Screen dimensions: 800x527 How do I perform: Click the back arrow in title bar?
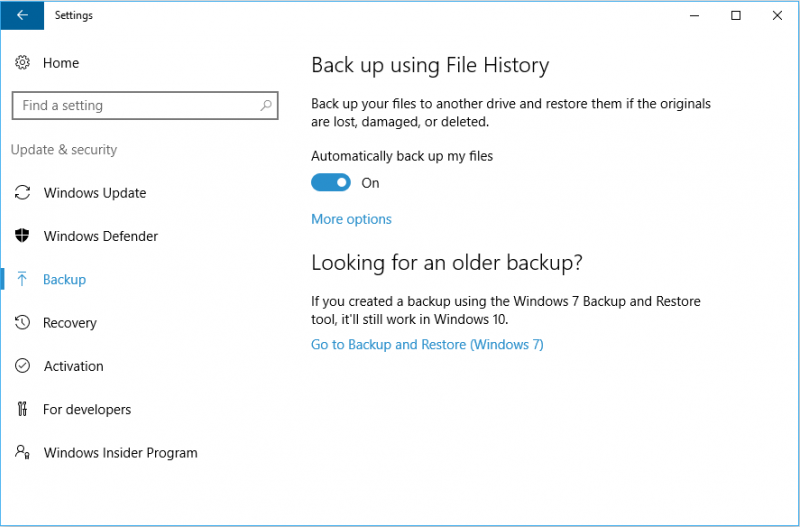(22, 15)
